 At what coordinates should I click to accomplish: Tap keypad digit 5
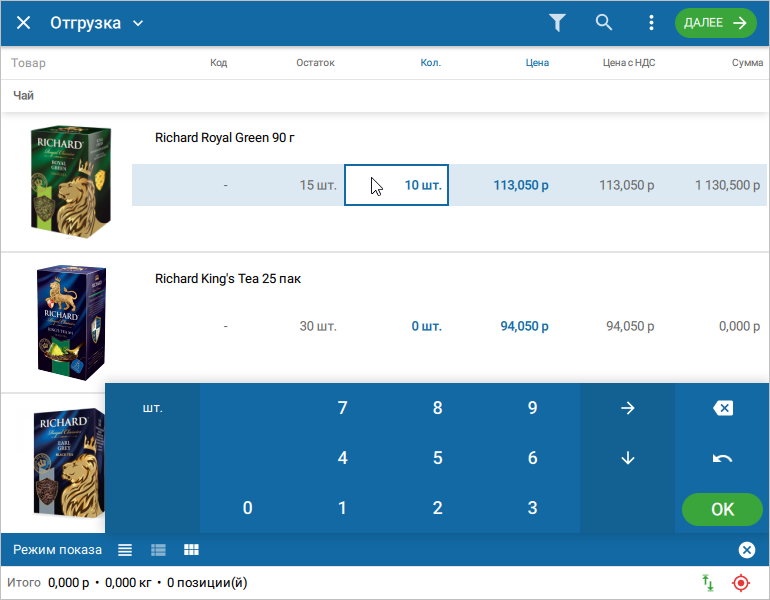(438, 458)
